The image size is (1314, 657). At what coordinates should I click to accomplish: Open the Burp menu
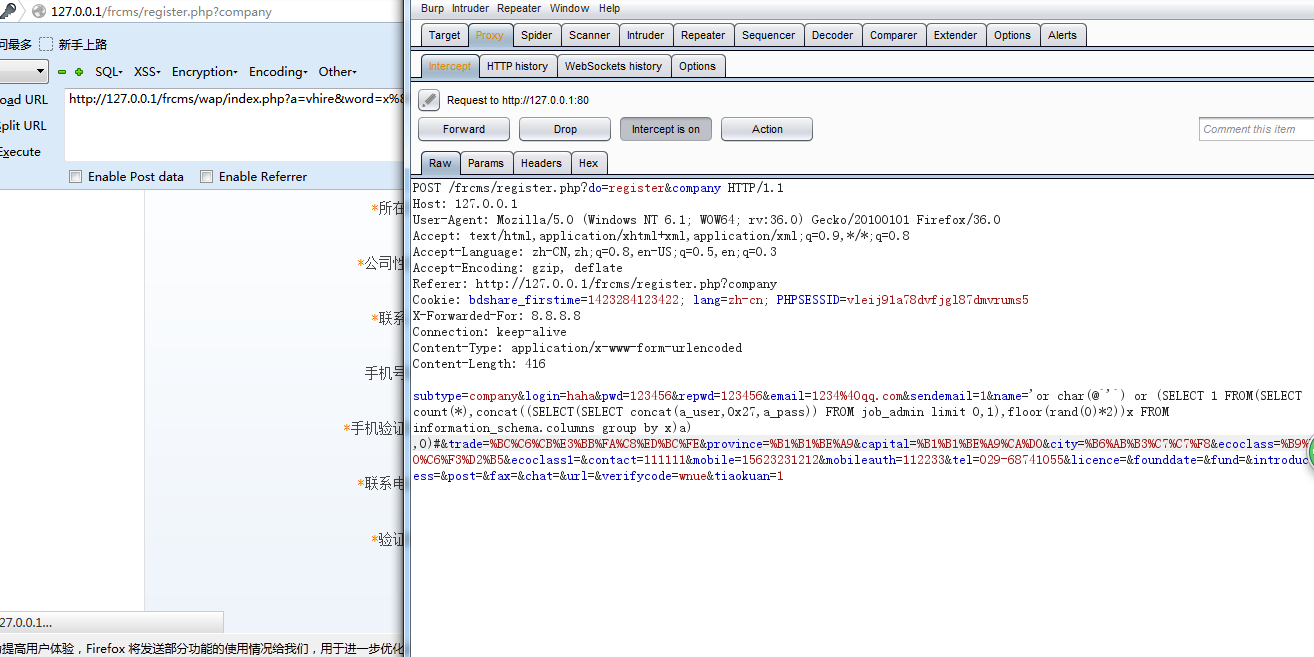[433, 8]
